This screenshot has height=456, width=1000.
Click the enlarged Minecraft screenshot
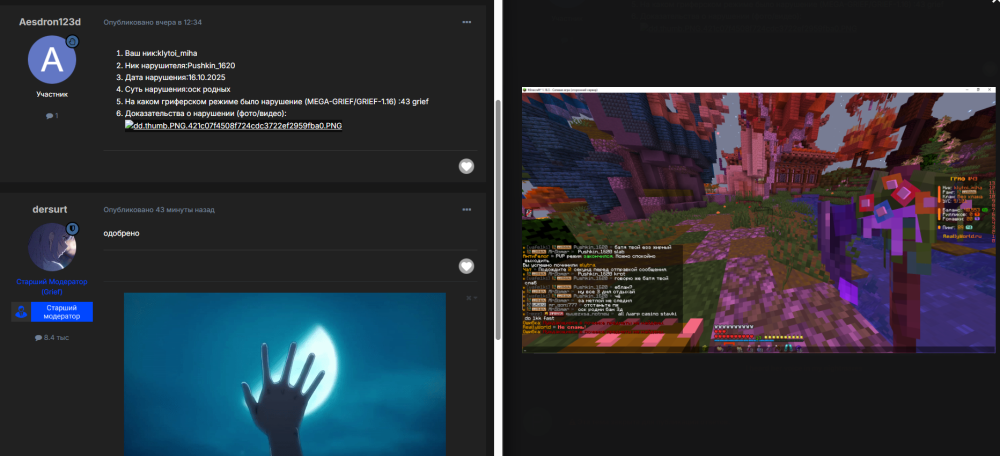[x=758, y=219]
